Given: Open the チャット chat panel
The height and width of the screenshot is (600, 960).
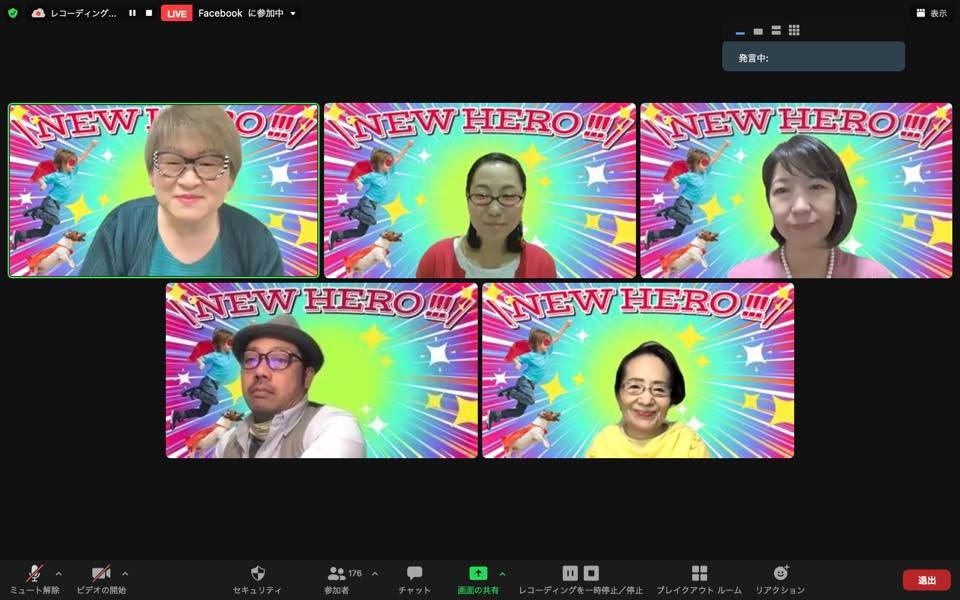Looking at the screenshot, I should coord(414,580).
